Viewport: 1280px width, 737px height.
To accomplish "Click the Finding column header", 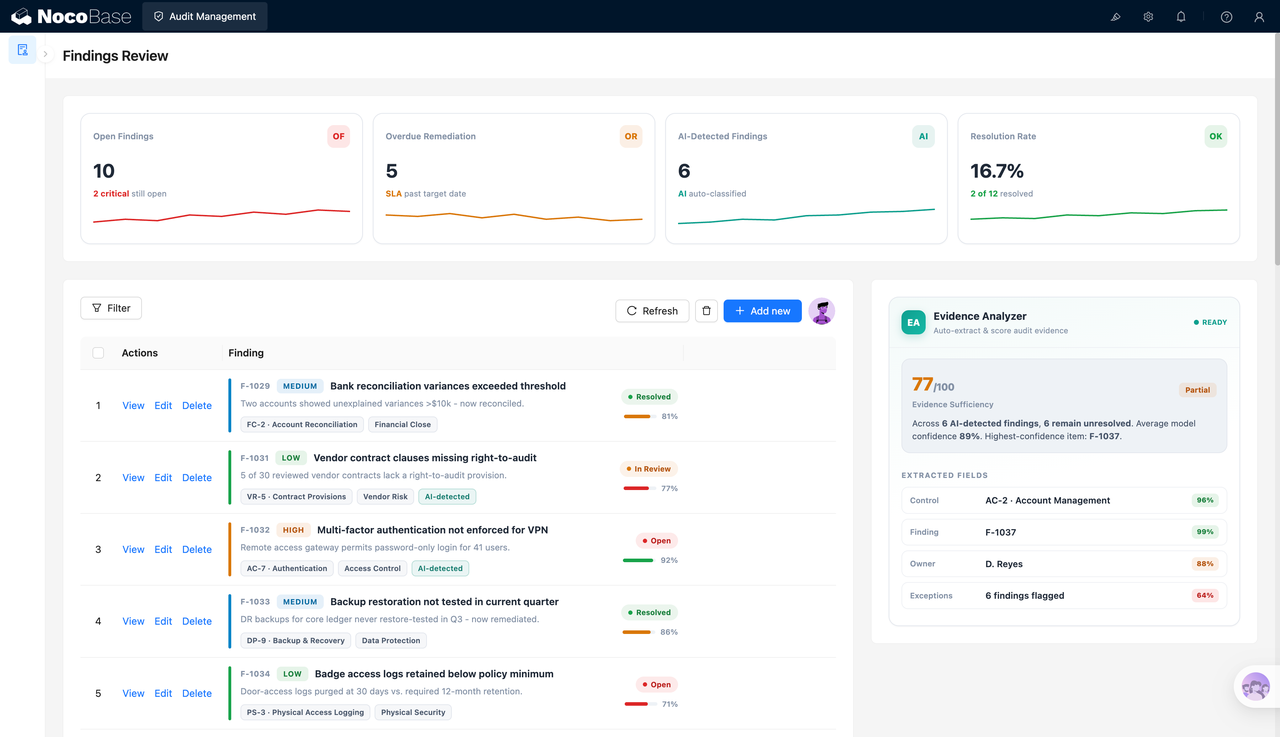I will (246, 353).
